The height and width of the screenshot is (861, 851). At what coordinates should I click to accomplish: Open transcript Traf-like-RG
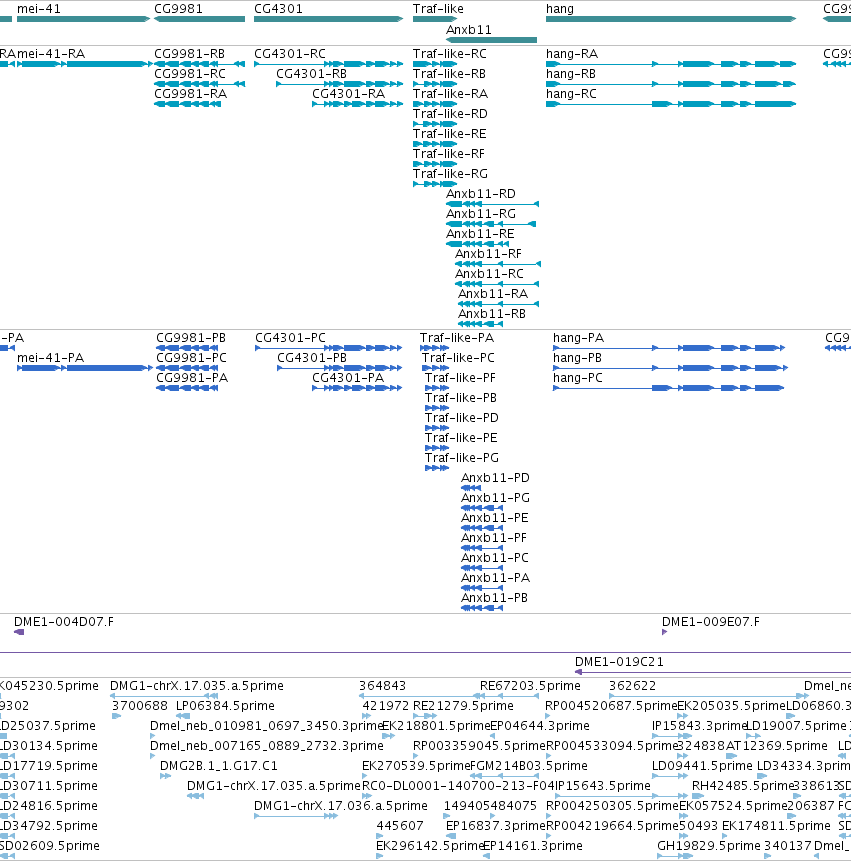435,184
